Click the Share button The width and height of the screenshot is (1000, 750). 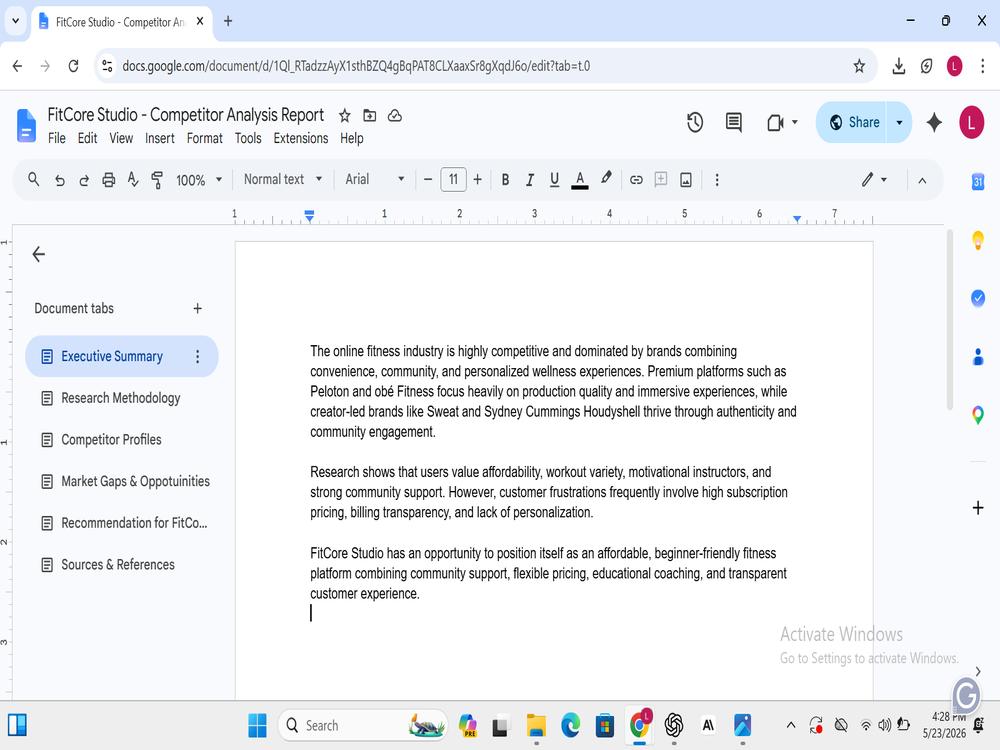pos(853,122)
